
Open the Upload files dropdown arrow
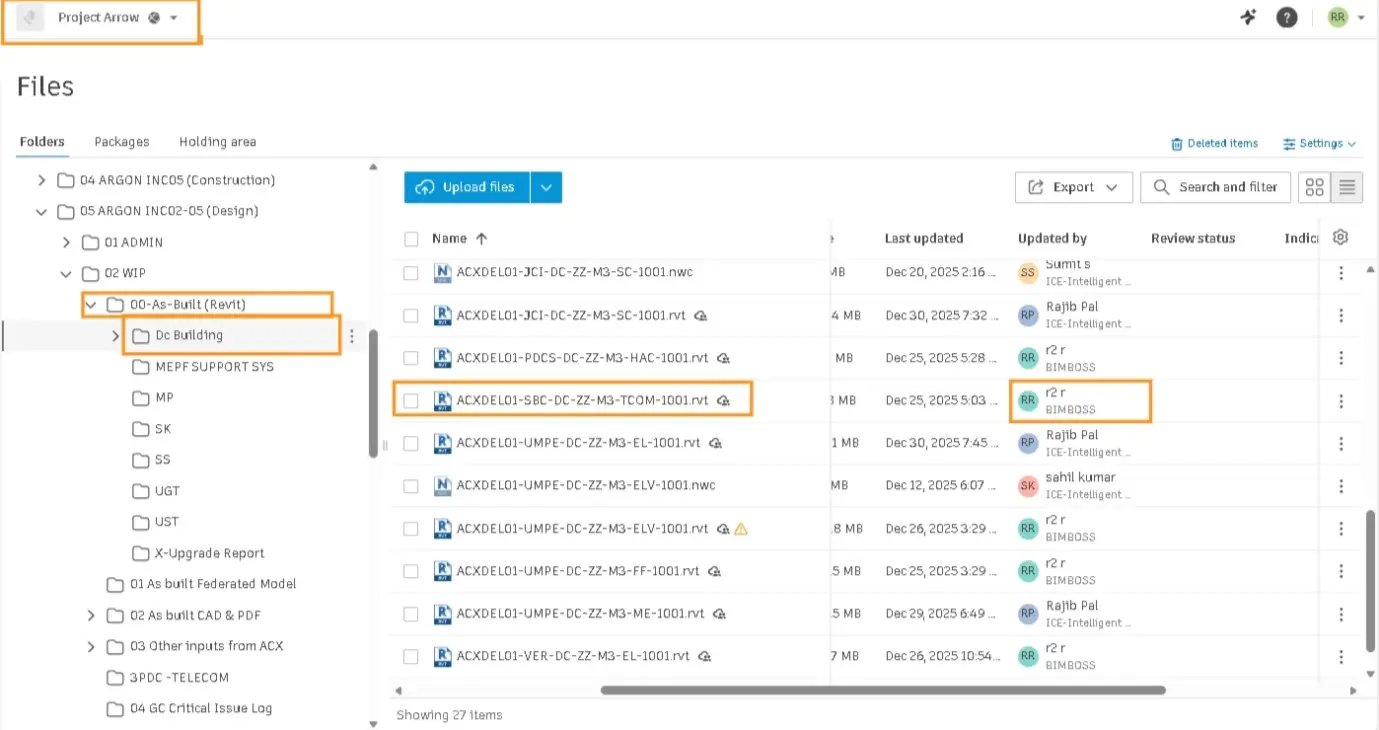tap(546, 187)
